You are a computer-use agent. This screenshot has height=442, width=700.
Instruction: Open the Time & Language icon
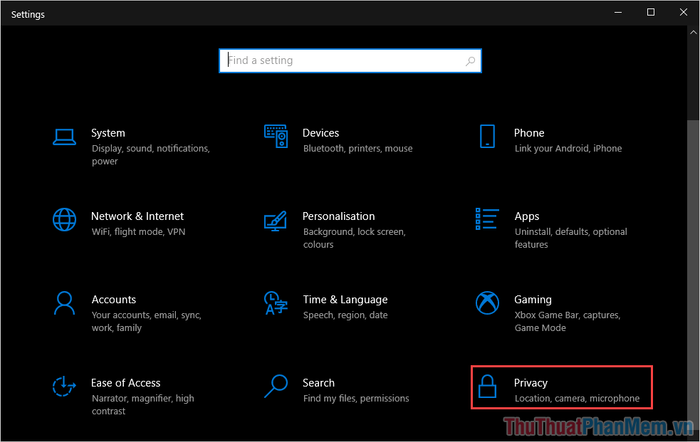(275, 303)
